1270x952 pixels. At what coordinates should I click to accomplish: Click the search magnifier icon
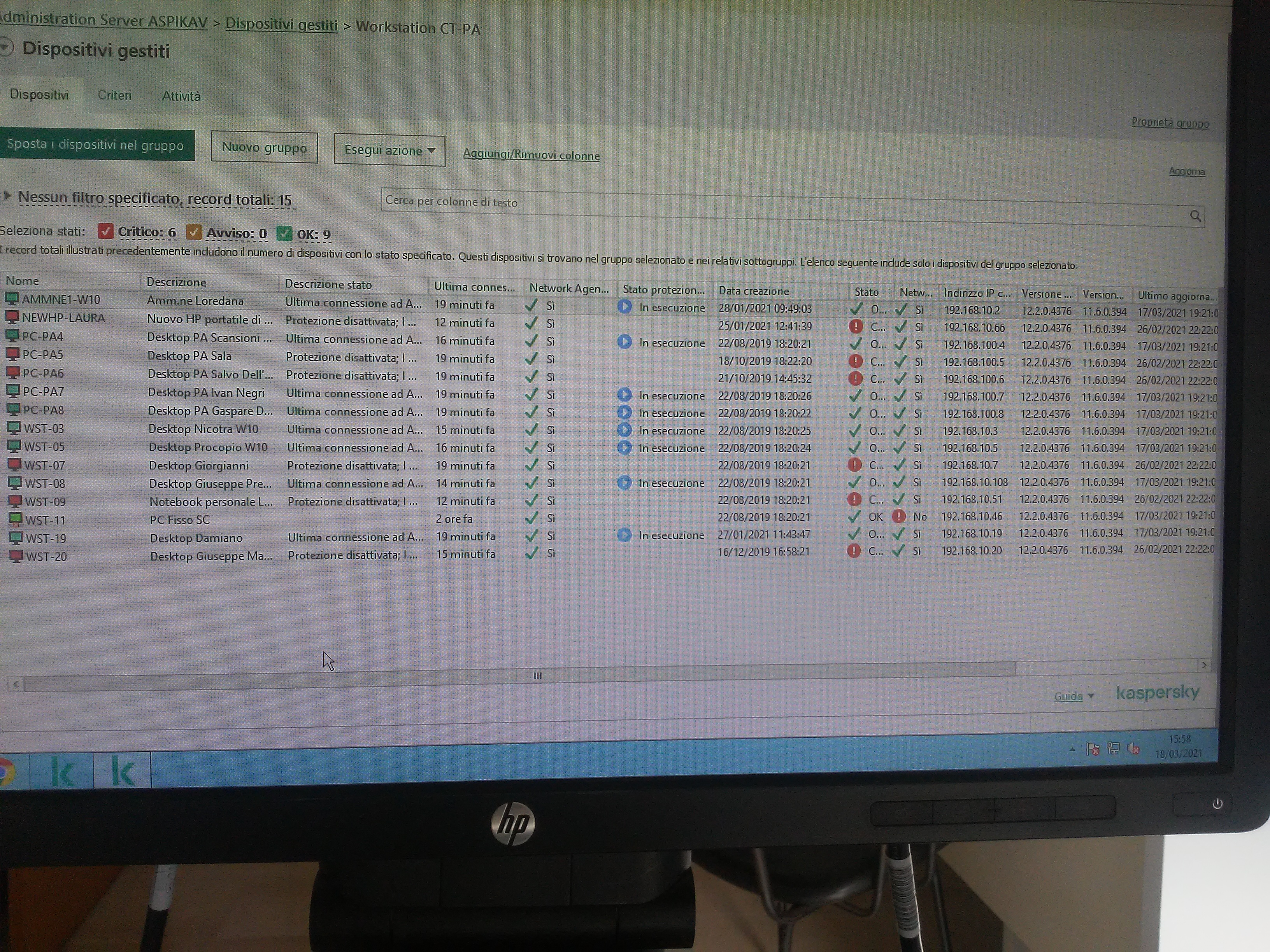tap(1195, 216)
